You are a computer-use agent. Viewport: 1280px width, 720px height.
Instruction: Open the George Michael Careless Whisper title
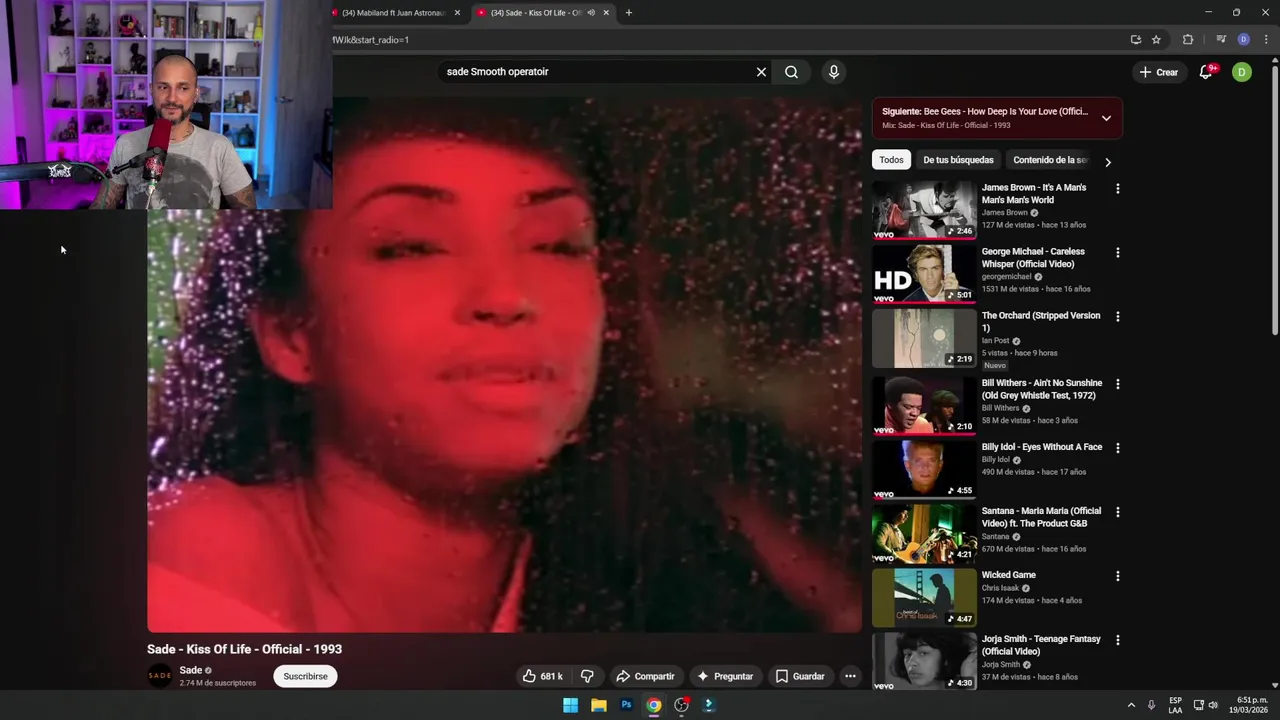pos(1033,258)
